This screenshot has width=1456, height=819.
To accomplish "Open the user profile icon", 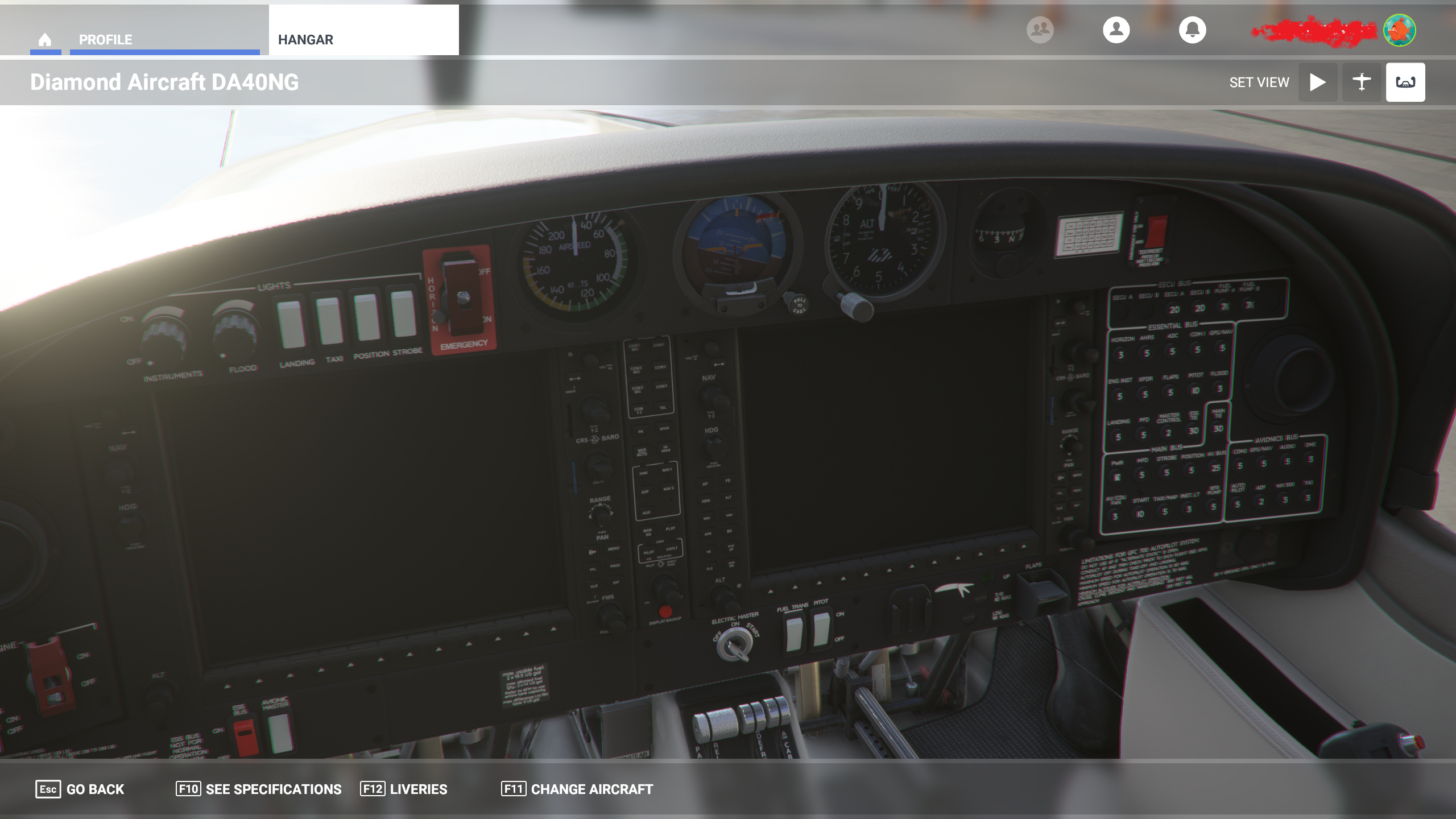I will [1116, 30].
